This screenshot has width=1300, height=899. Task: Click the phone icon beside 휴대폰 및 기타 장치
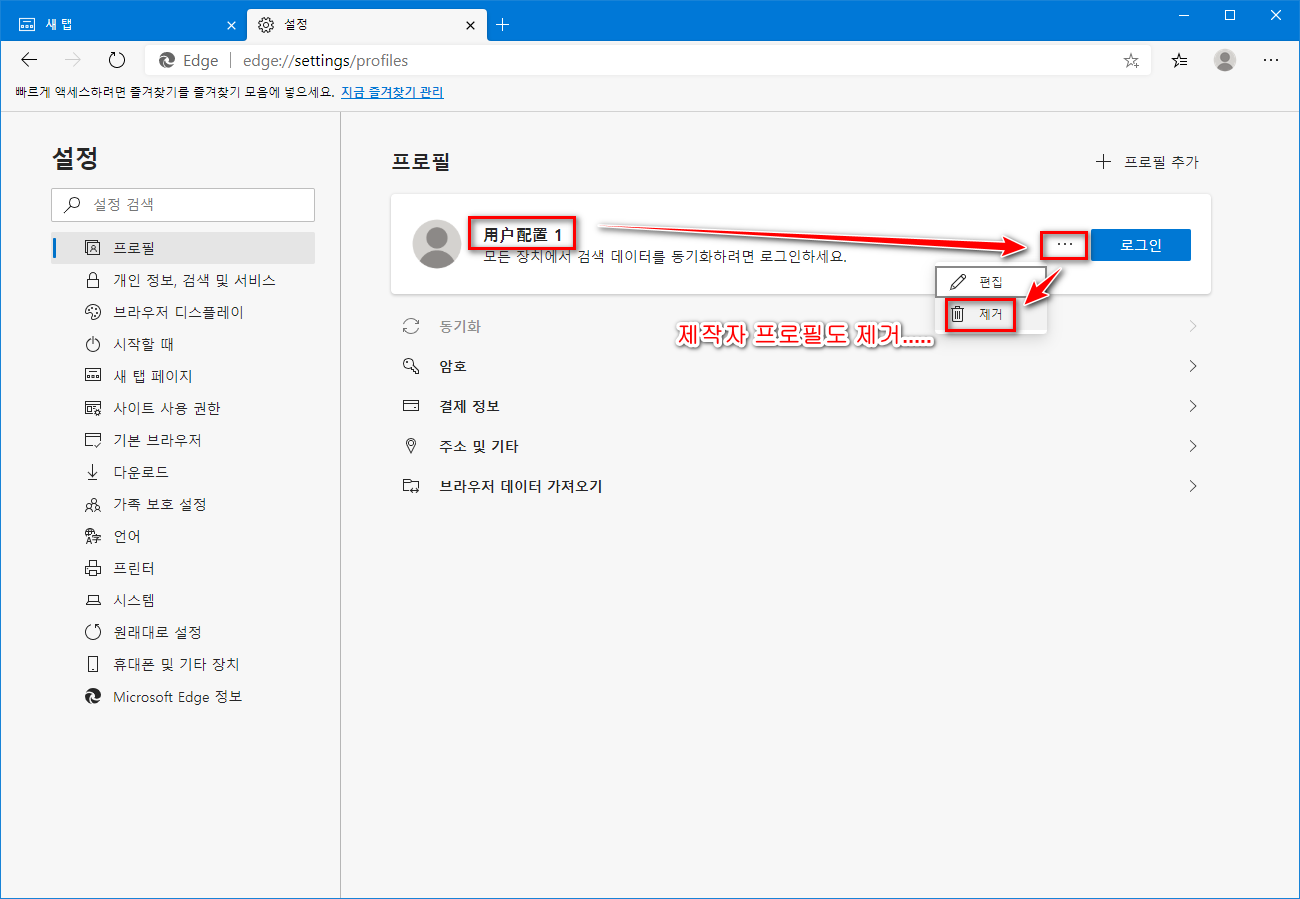click(93, 664)
